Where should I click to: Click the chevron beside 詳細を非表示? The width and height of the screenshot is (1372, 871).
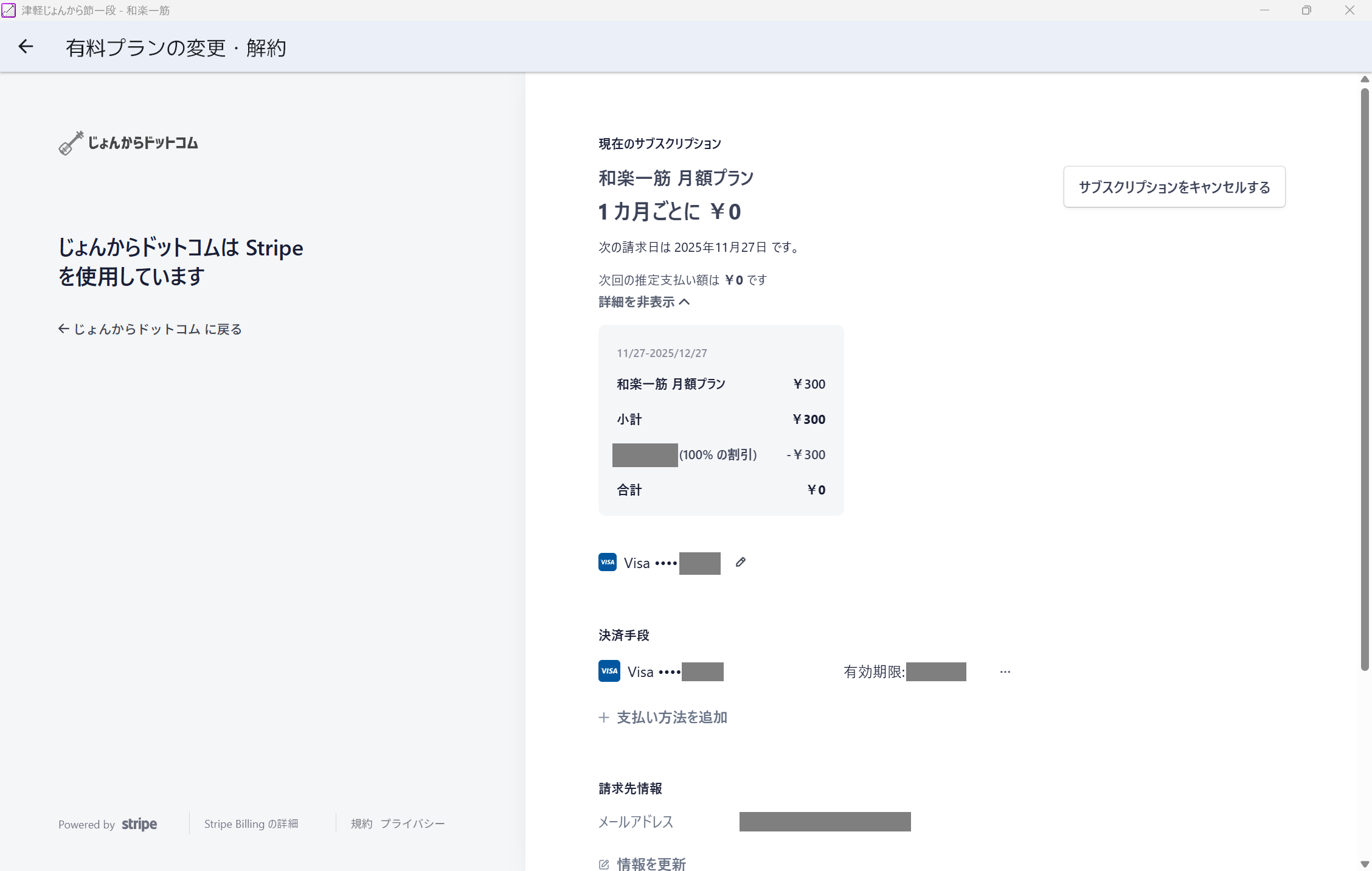[x=685, y=302]
